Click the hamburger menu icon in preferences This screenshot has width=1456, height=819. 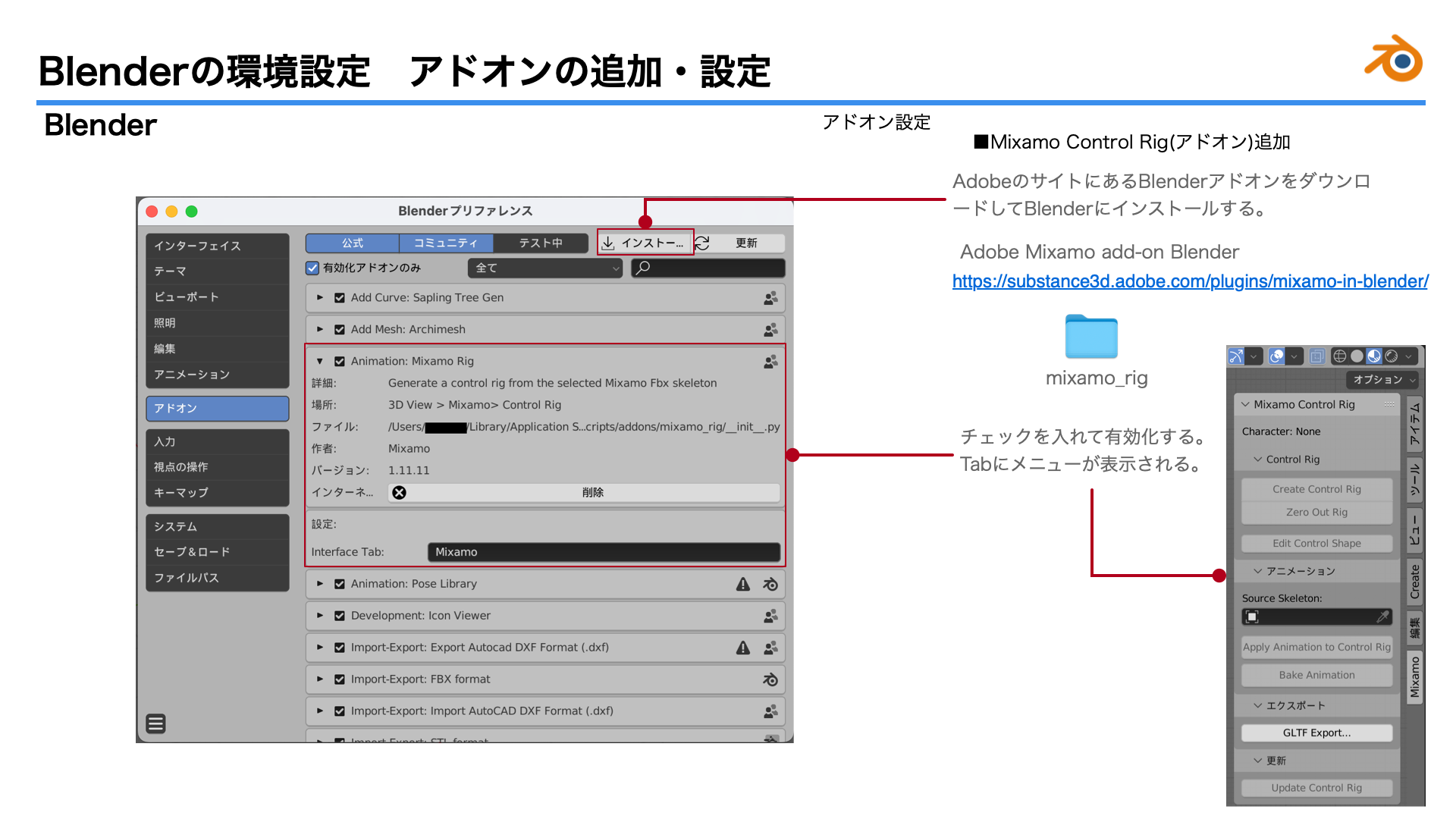pos(156,724)
